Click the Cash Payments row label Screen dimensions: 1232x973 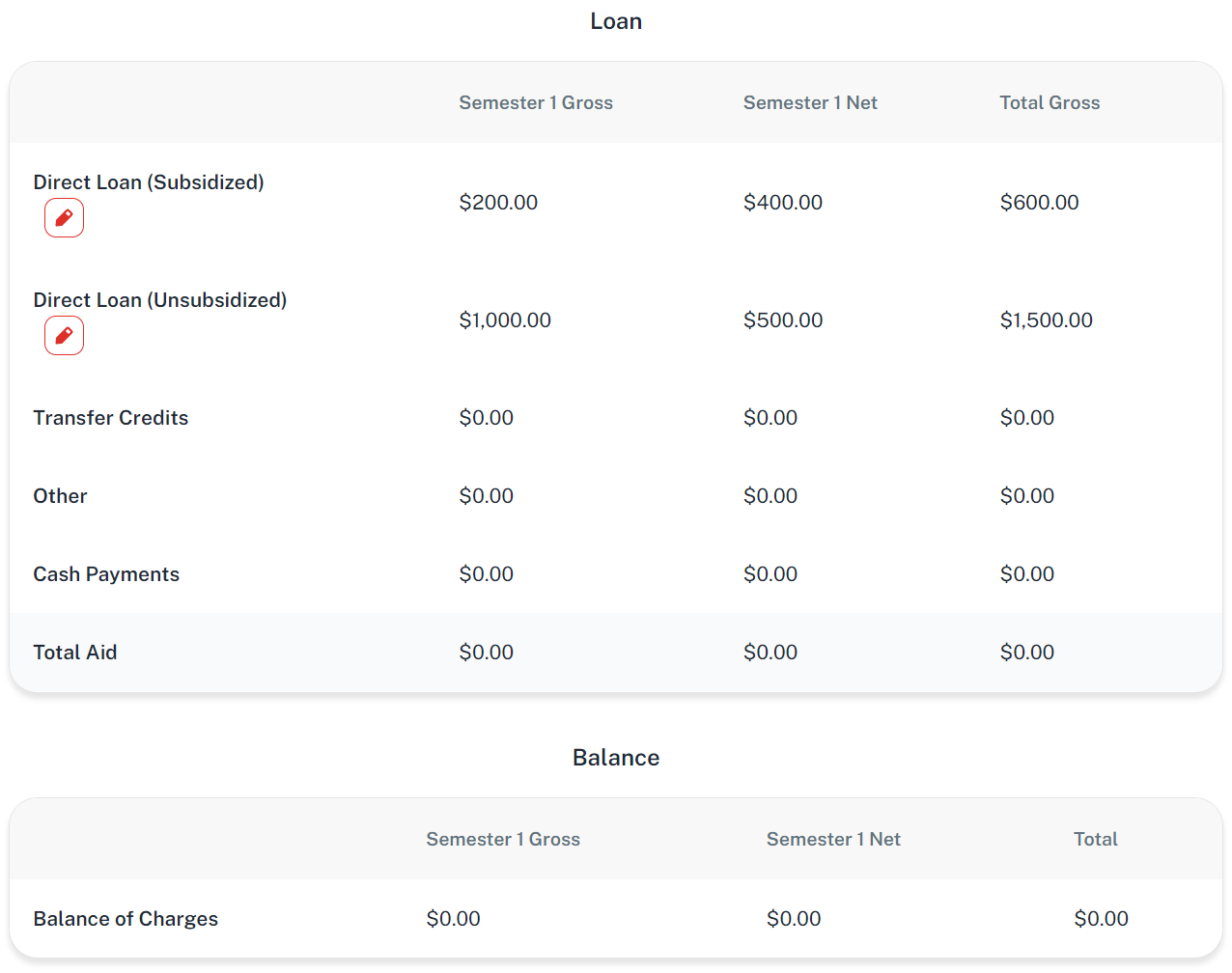coord(106,574)
